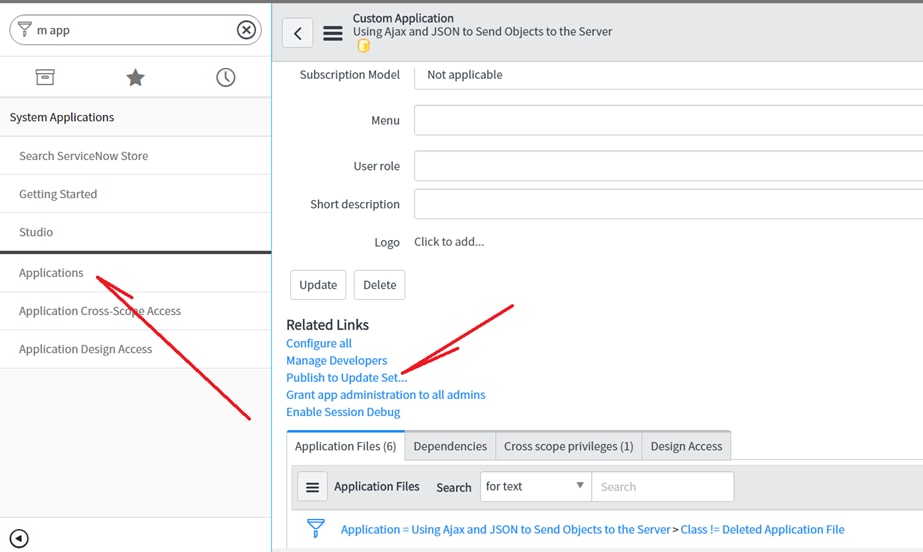
Task: Select the Application Files (6) tab
Action: coord(346,446)
